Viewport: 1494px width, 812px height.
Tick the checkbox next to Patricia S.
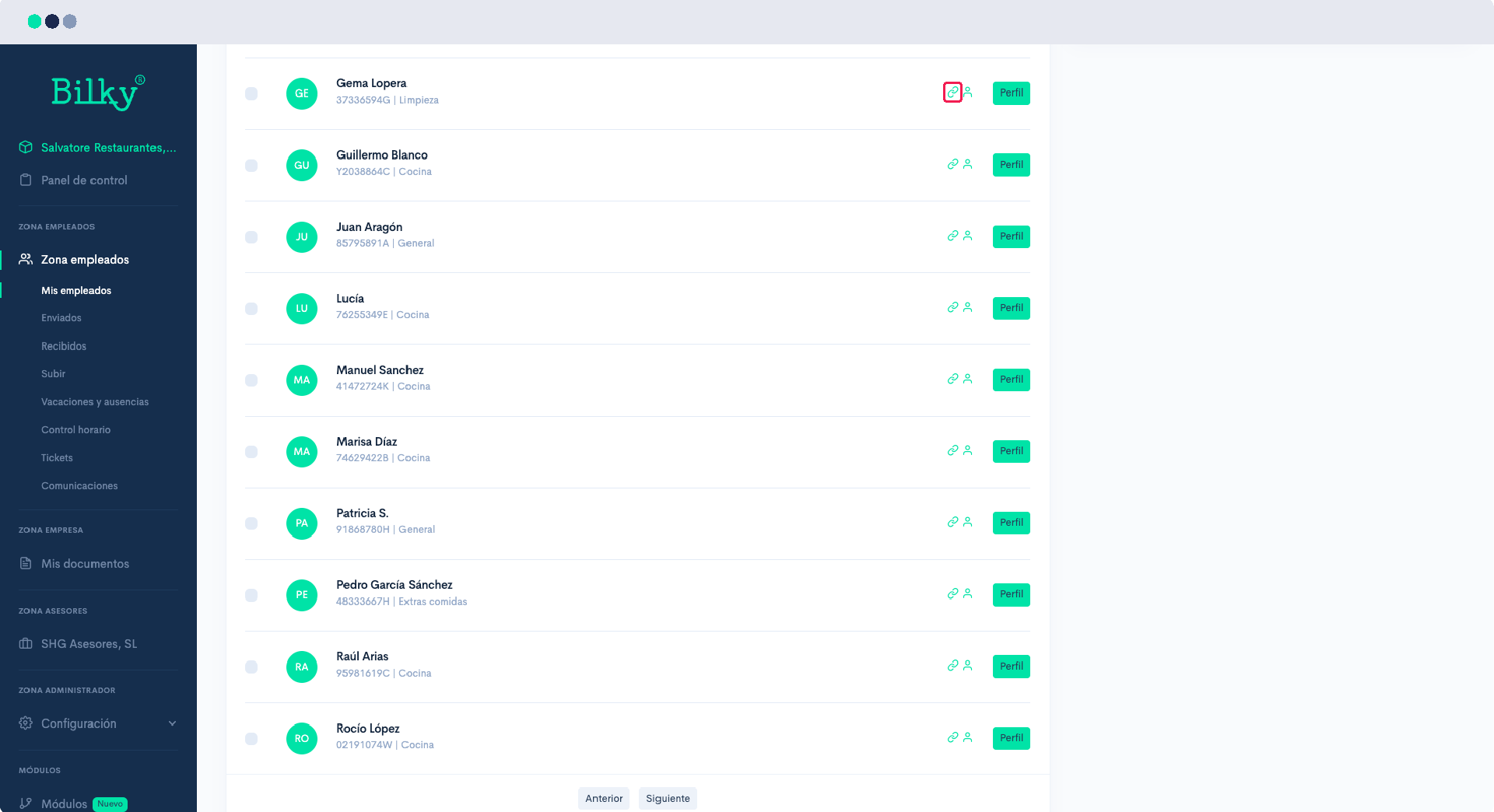pos(251,523)
